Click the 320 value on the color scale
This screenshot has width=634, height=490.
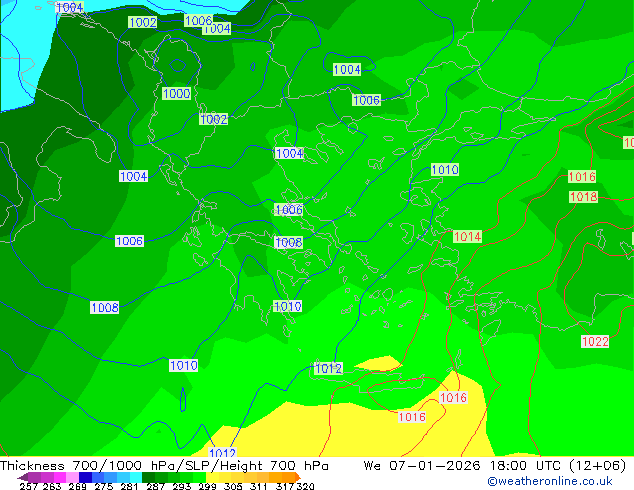click(x=305, y=486)
